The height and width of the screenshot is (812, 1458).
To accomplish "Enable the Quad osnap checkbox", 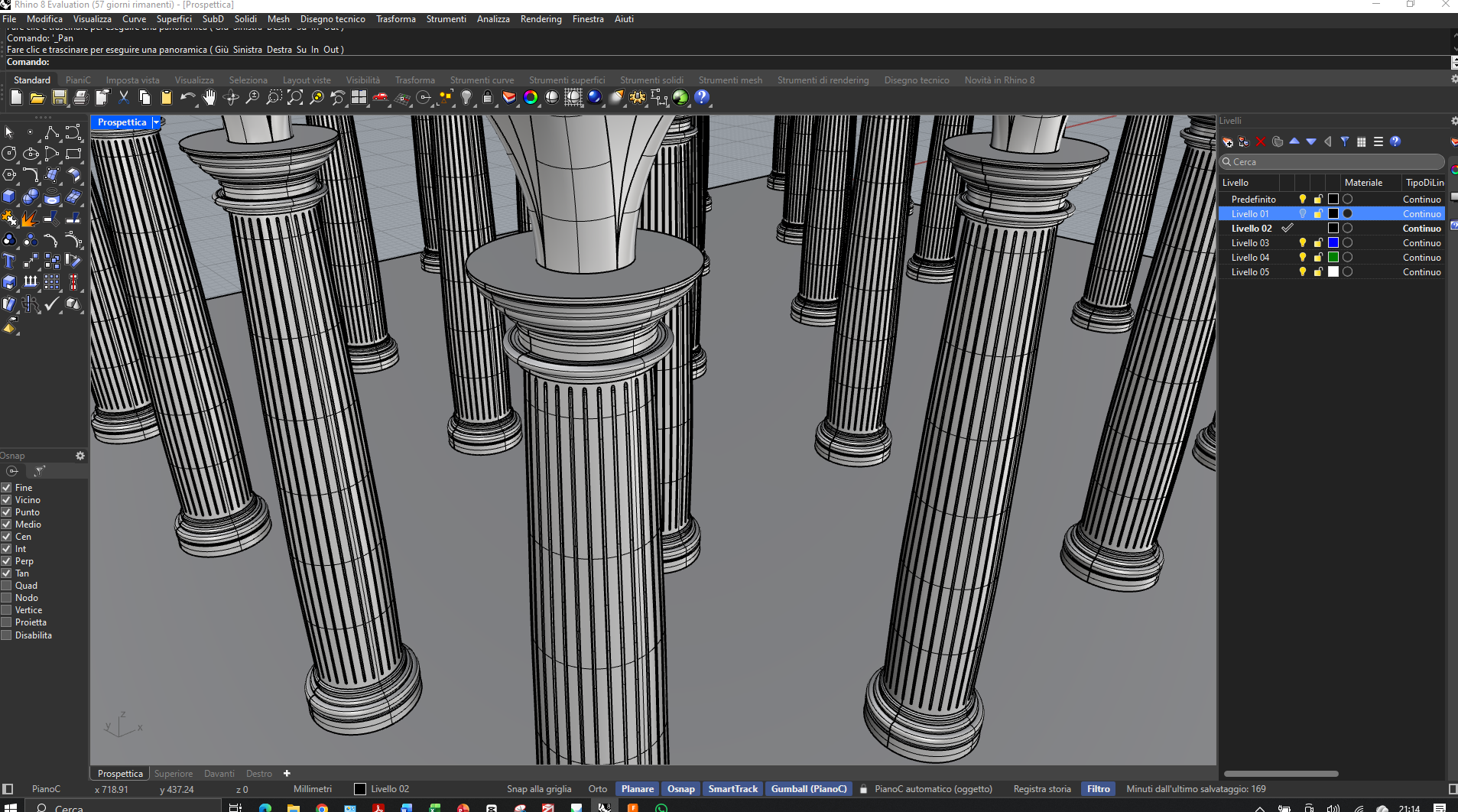I will click(7, 586).
